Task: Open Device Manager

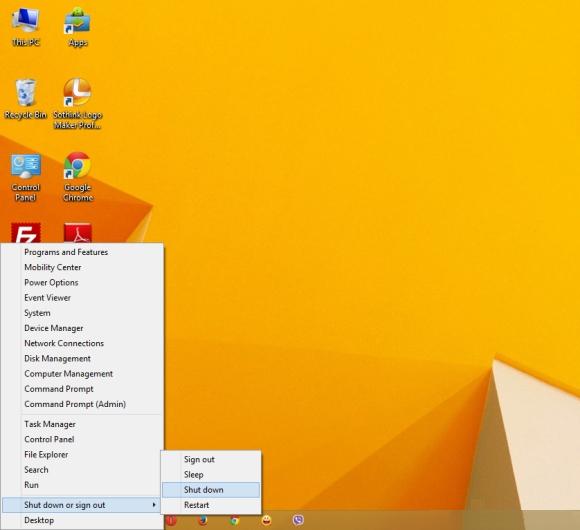Action: click(x=82, y=328)
